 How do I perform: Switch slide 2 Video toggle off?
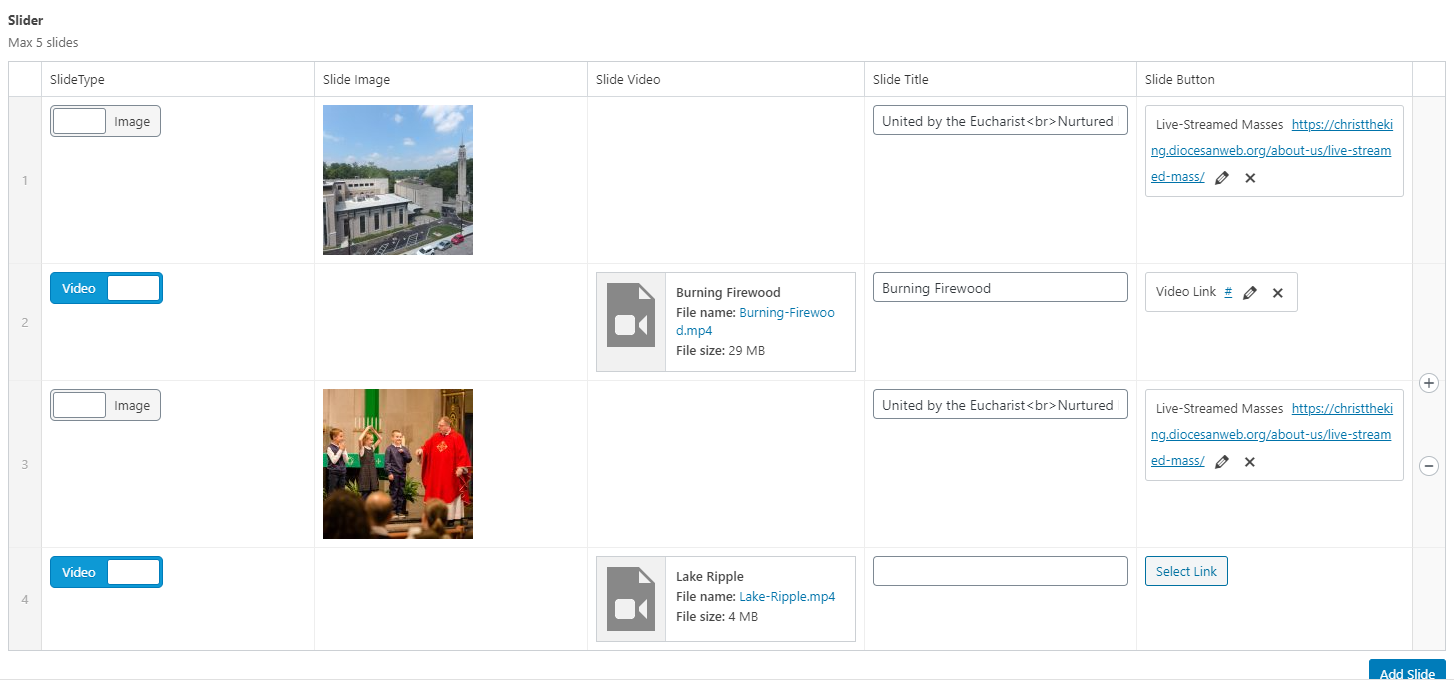pyautogui.click(x=105, y=288)
